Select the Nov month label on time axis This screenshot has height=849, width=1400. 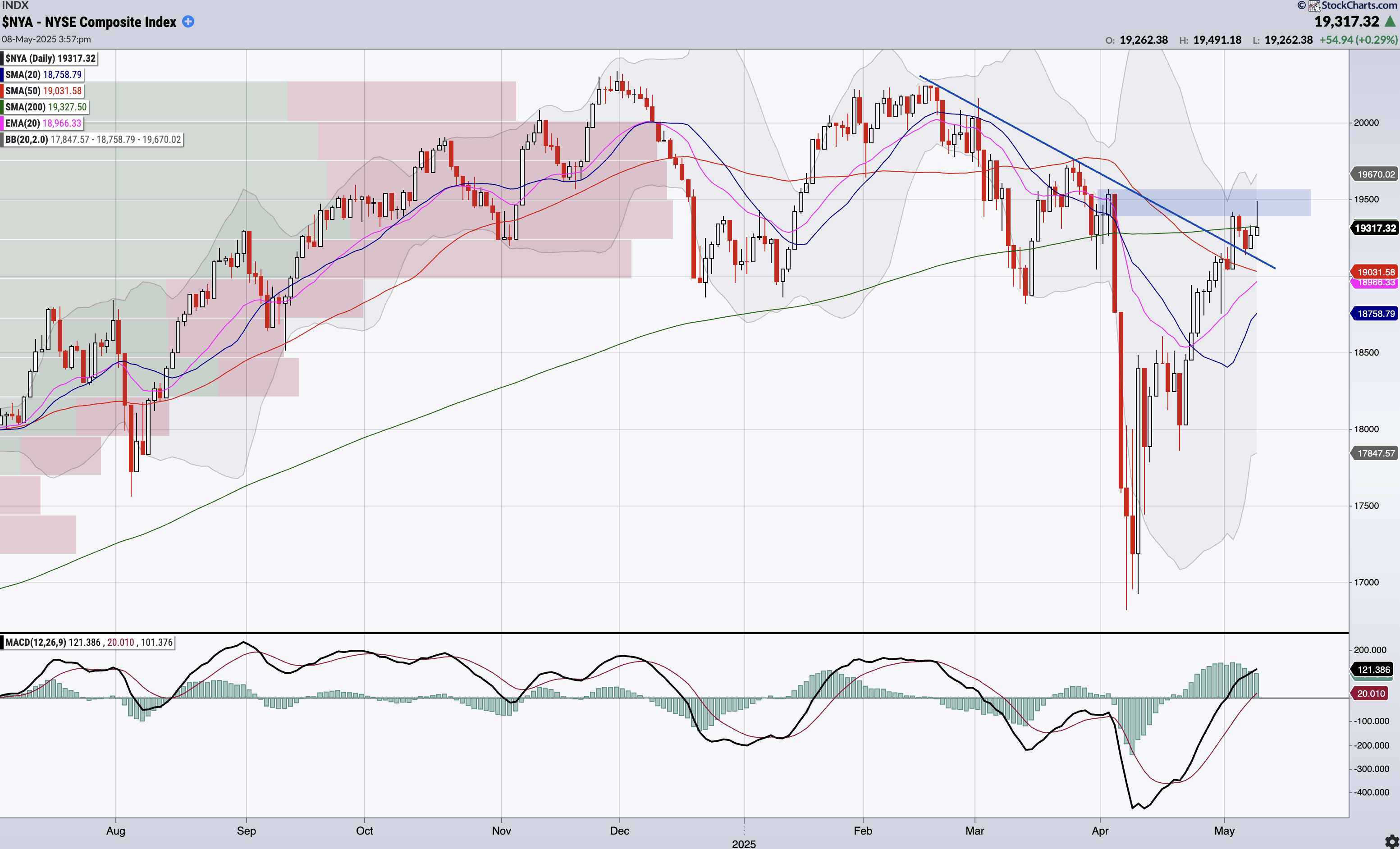(501, 830)
